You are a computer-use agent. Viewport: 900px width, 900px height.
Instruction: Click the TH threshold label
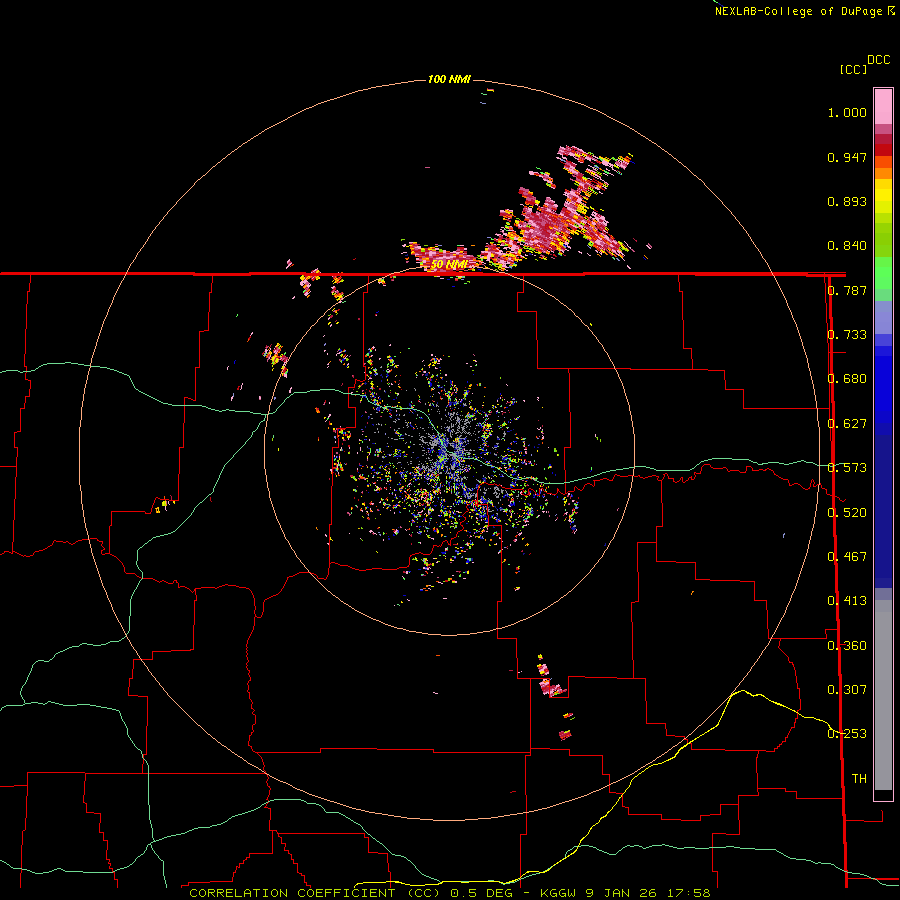pyautogui.click(x=859, y=779)
